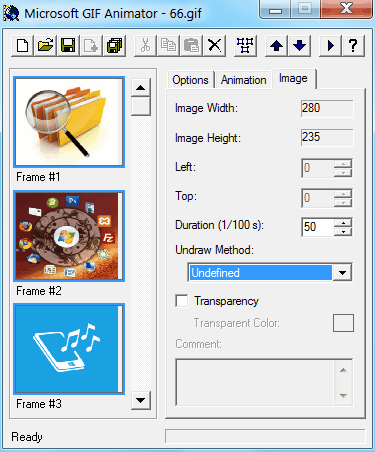
Task: Move frame down with blue down arrow
Action: point(300,45)
